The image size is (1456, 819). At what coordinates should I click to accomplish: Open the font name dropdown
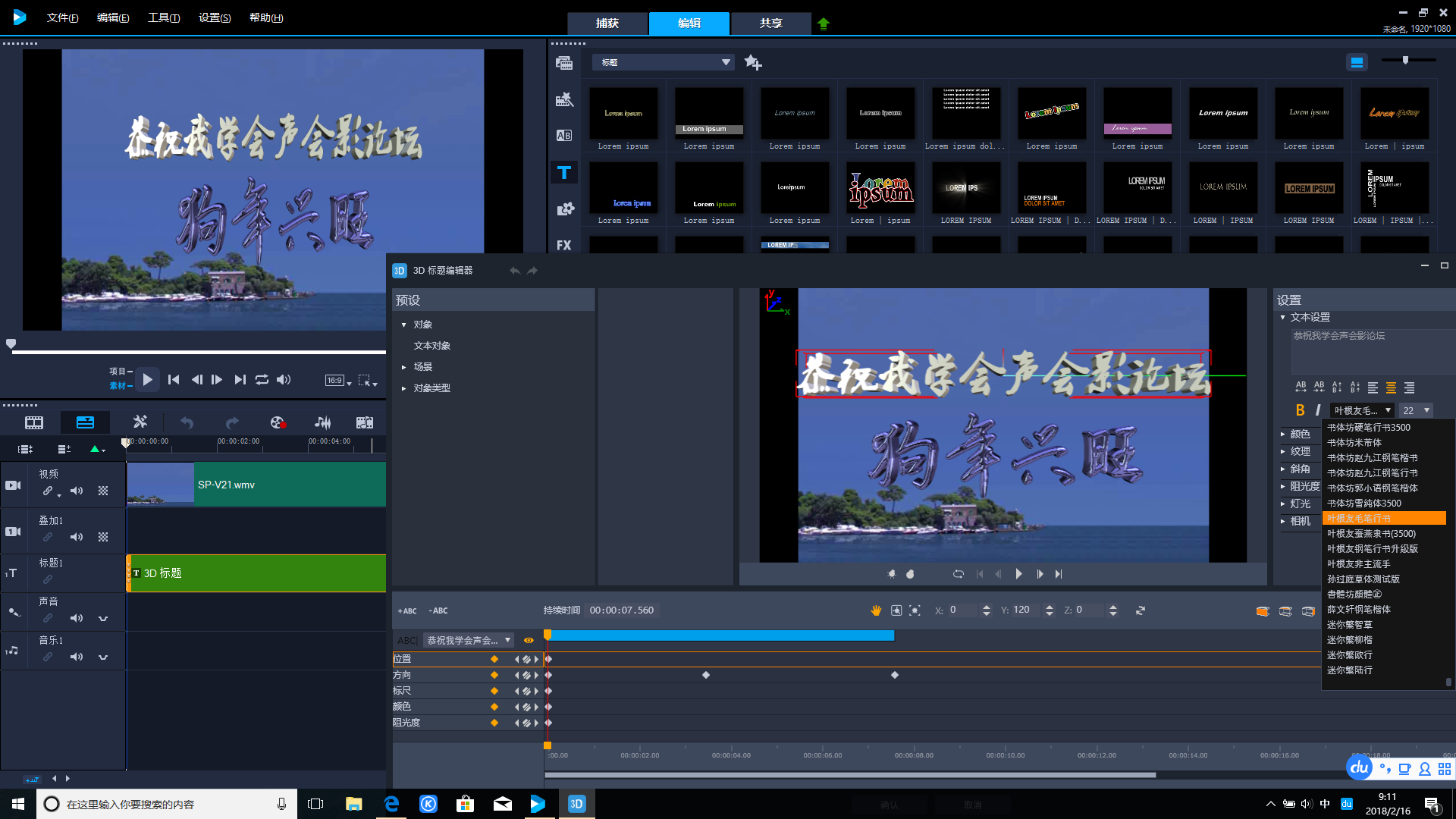tap(1363, 410)
